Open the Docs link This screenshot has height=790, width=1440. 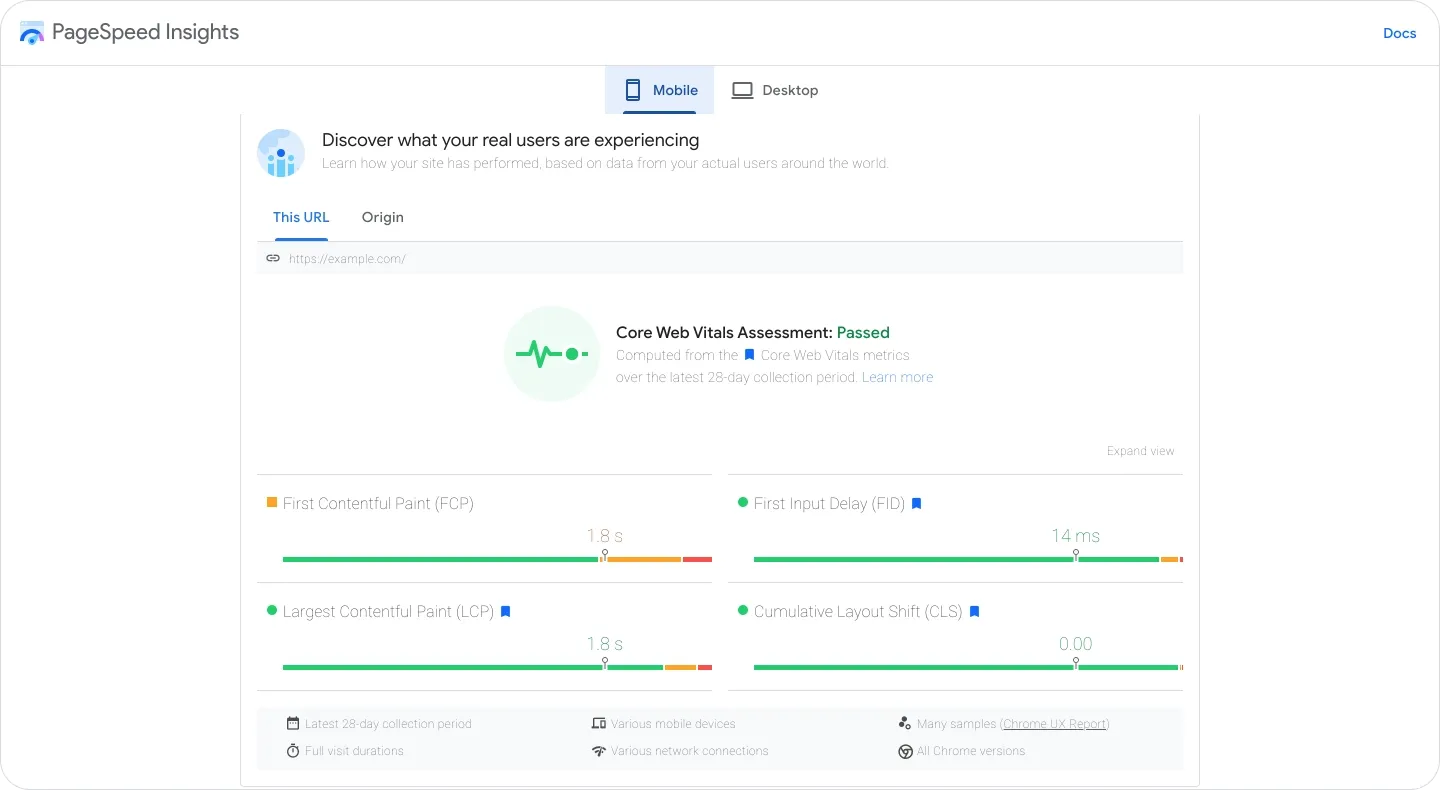[x=1399, y=33]
